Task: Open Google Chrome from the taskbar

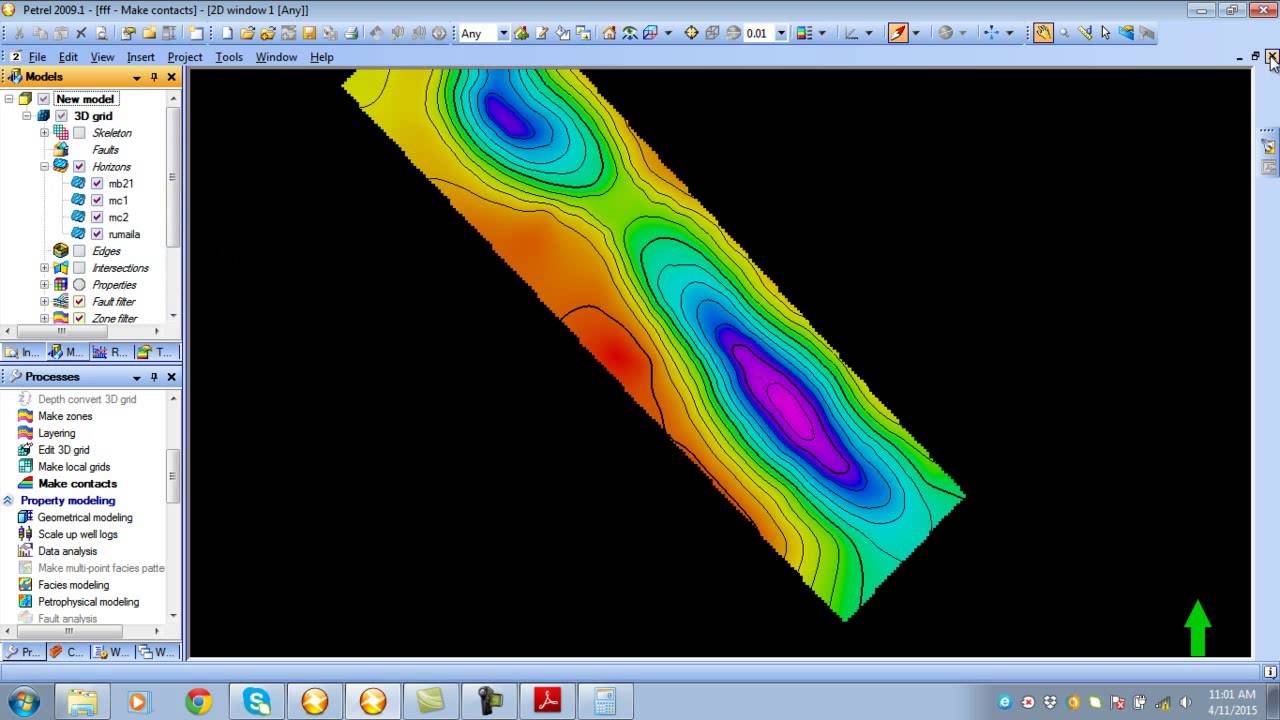Action: (198, 702)
